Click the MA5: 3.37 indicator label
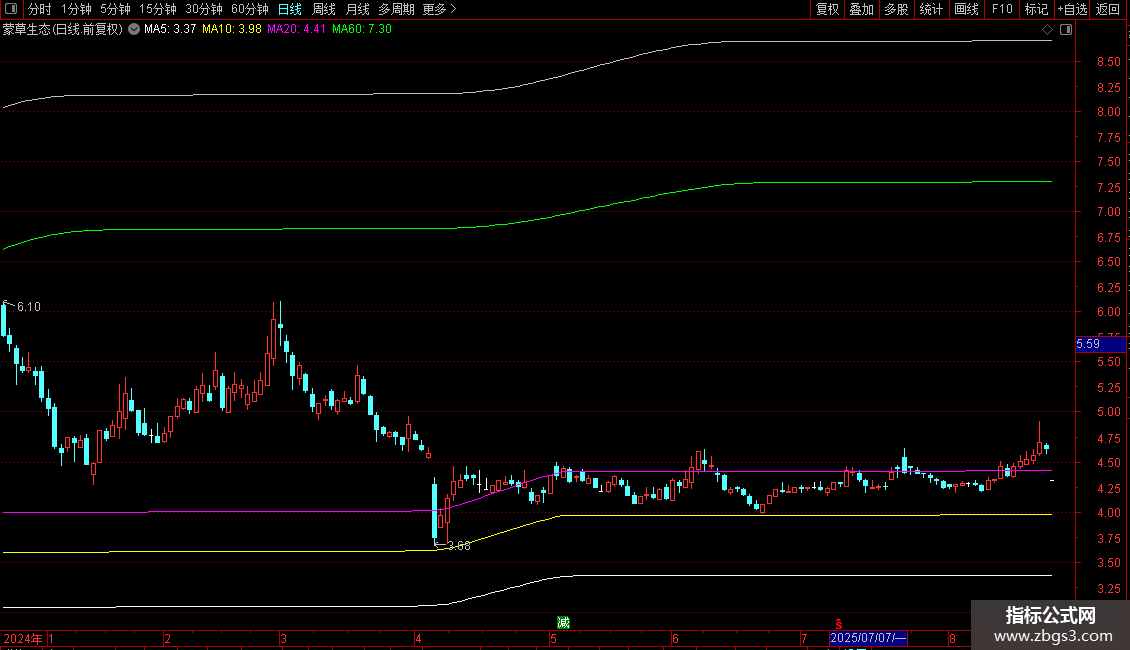Screen dimensions: 1130x650 170,29
